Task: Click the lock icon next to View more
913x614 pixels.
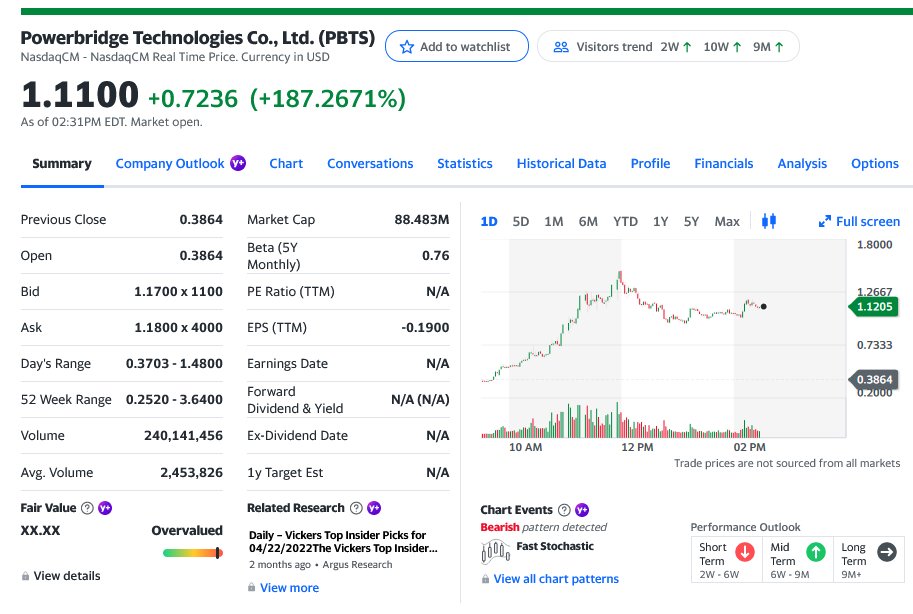Action: [x=251, y=587]
